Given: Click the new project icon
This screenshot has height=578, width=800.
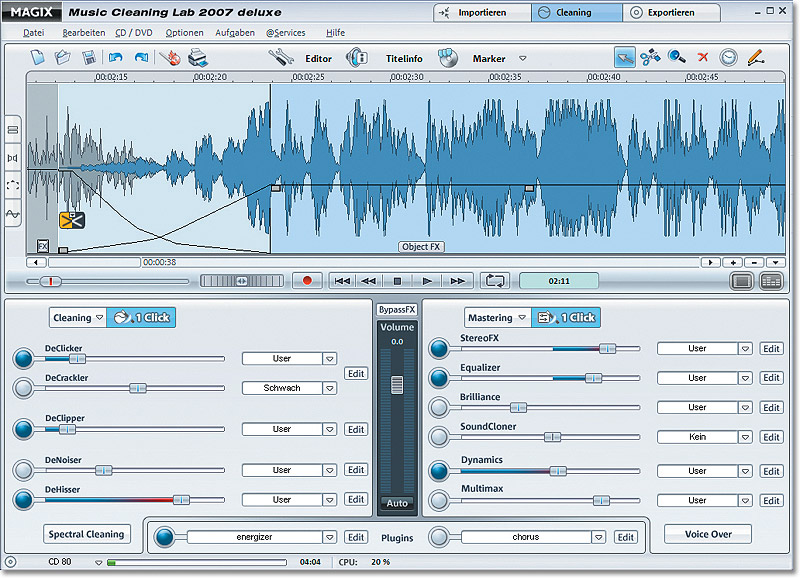Looking at the screenshot, I should pyautogui.click(x=38, y=58).
